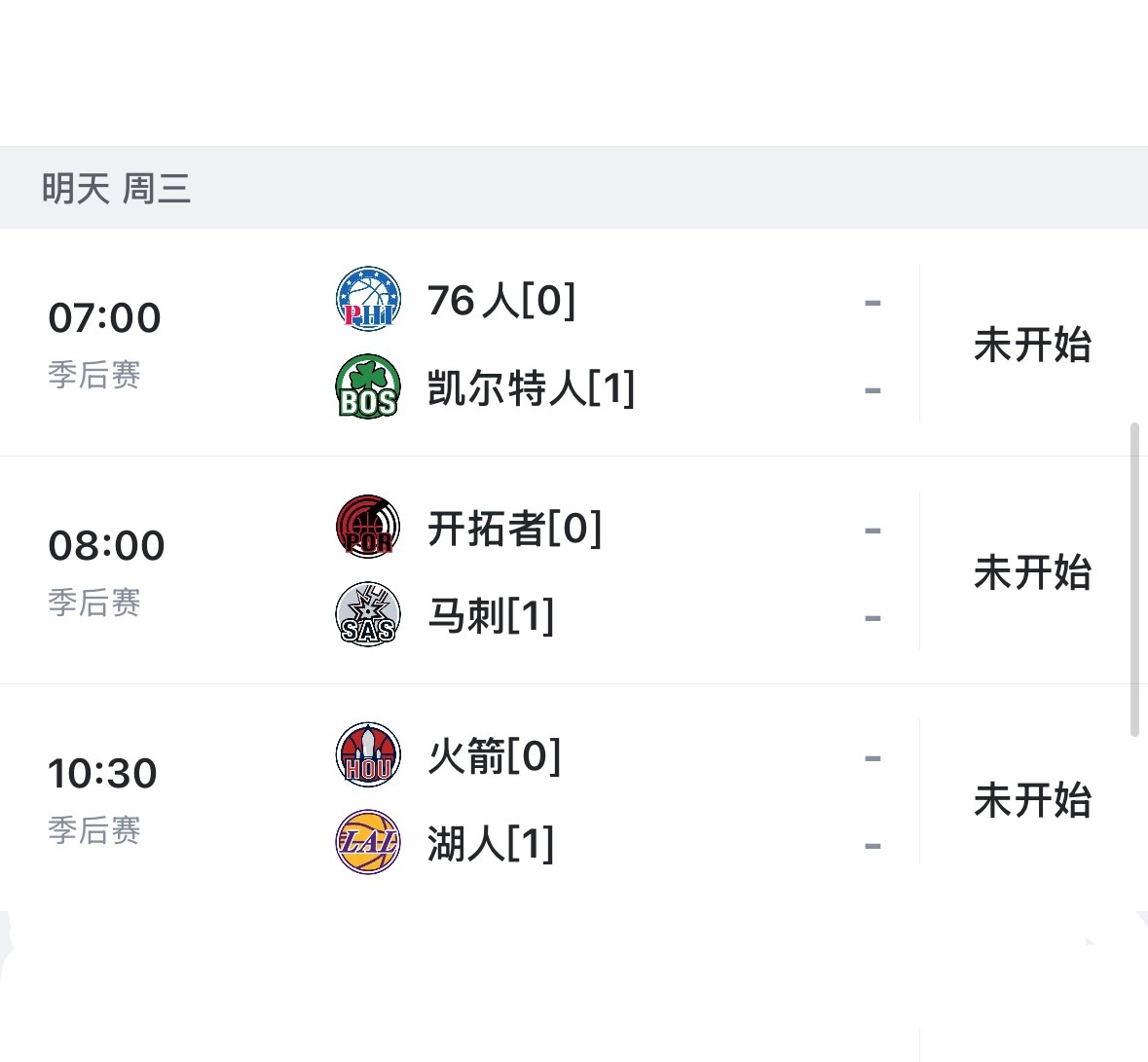Click 未开始 status for 07:00 game
Screen dimensions: 1148x1062
coord(1032,345)
